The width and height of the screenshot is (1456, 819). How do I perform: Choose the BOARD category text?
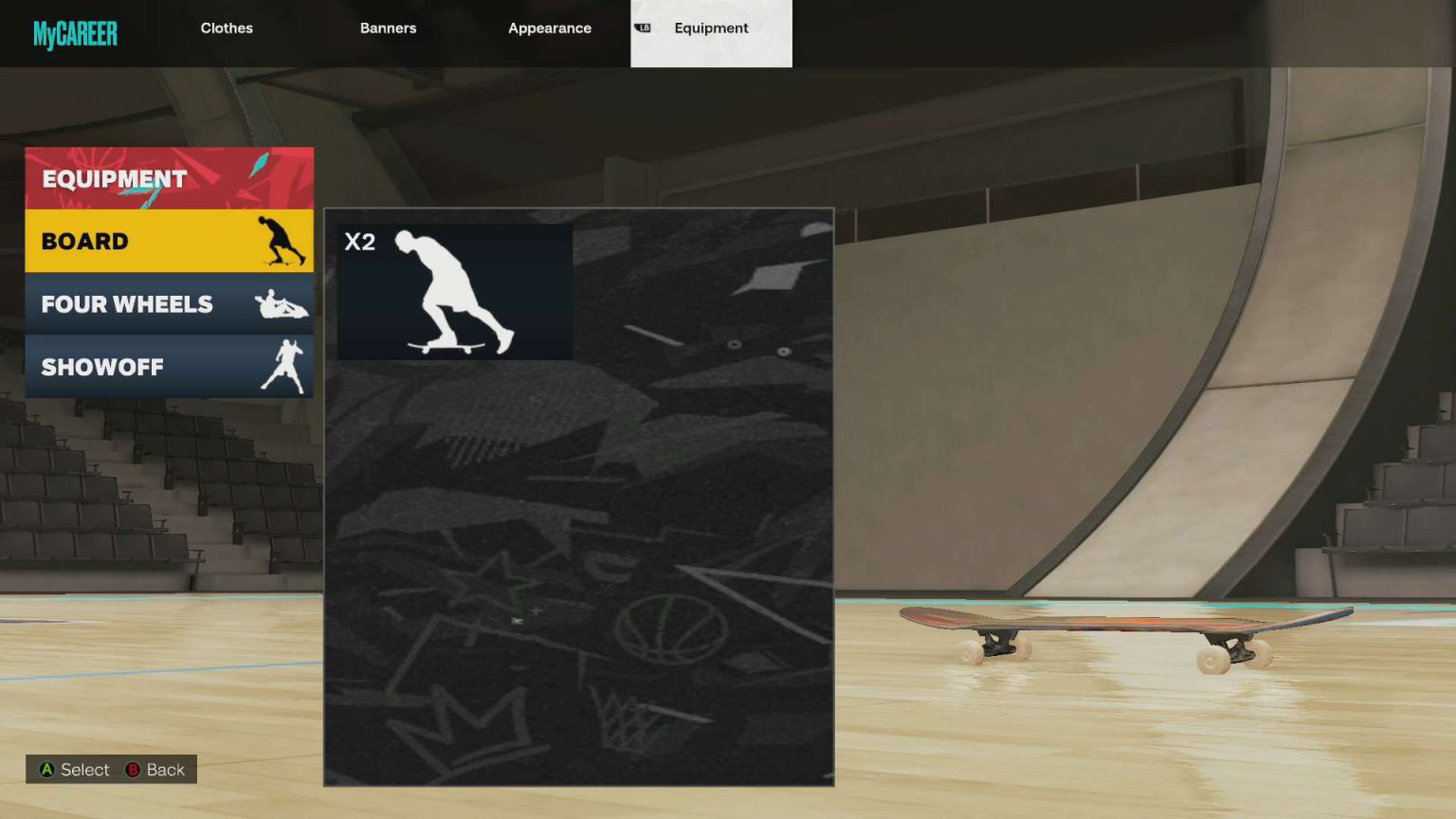coord(85,242)
